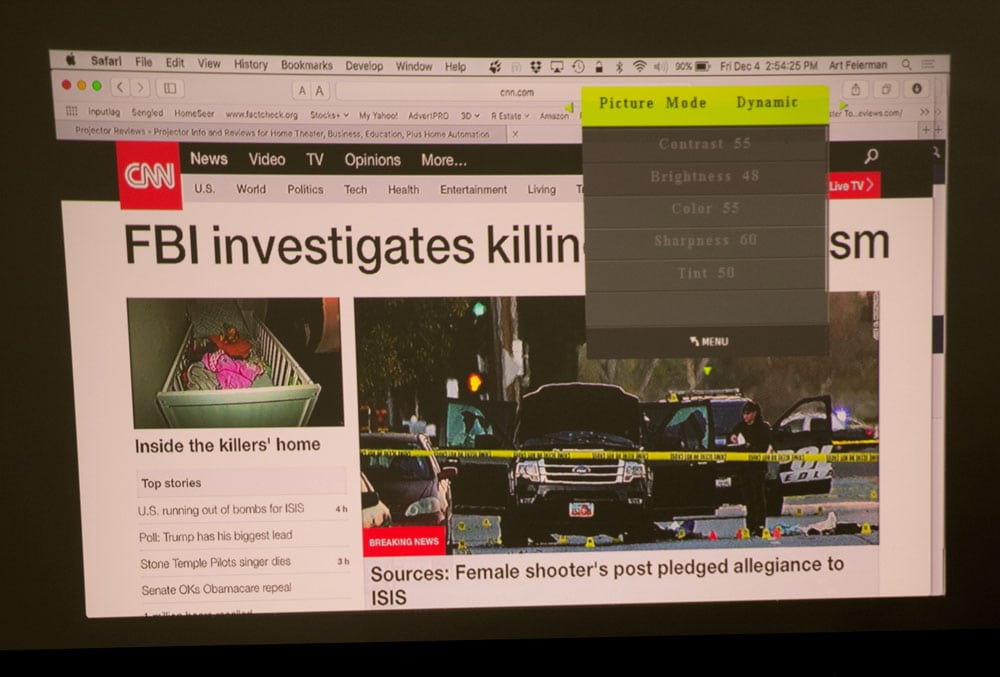Open the Bookmarks menu

click(306, 65)
